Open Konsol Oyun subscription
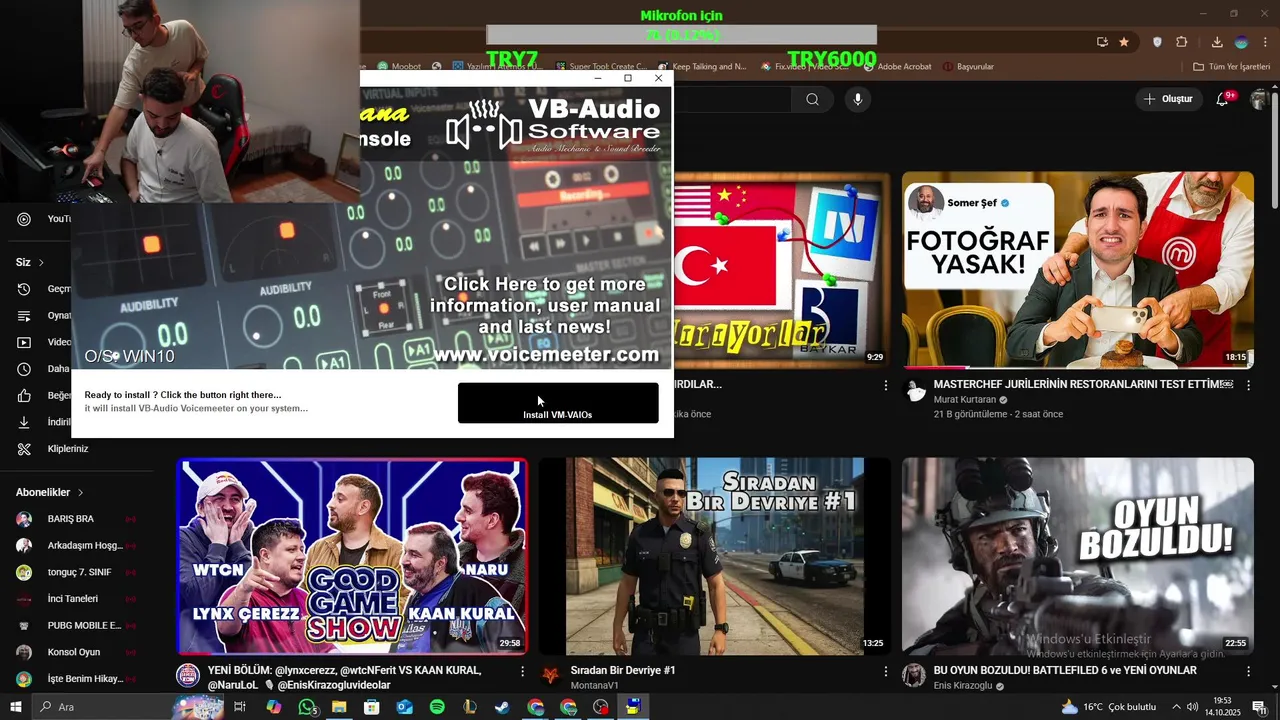1280x720 pixels. pos(75,652)
